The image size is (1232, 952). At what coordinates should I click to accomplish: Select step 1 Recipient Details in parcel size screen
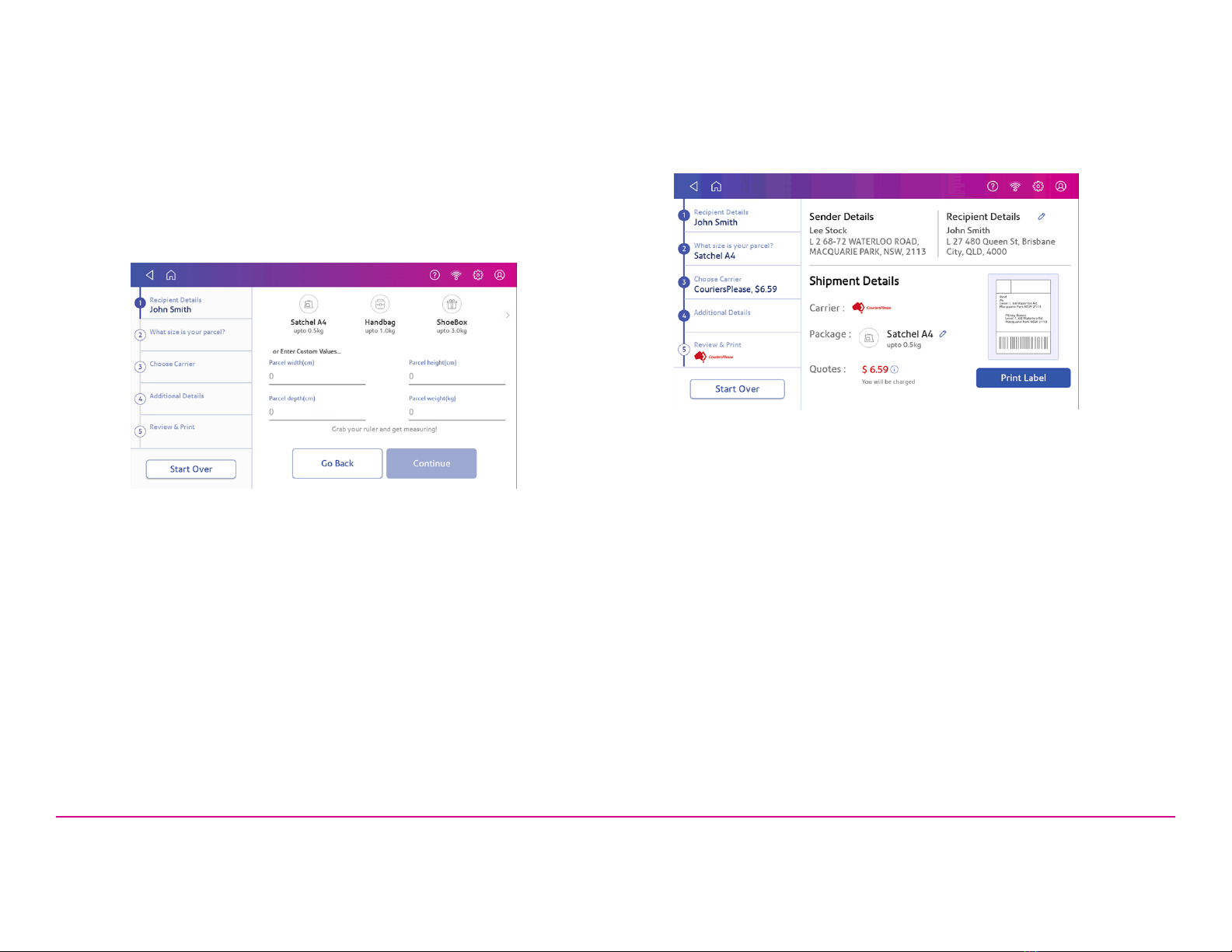(193, 304)
